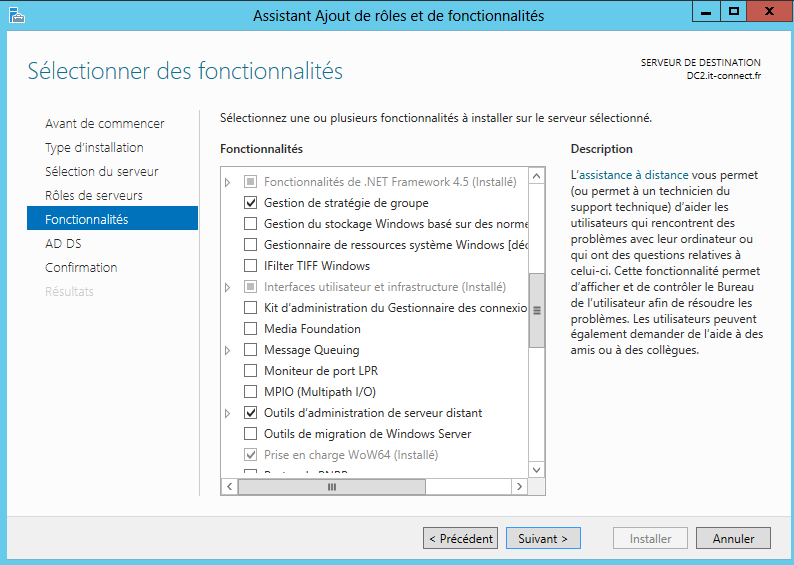Click the horizontal scrollbar left arrow

pos(229,487)
